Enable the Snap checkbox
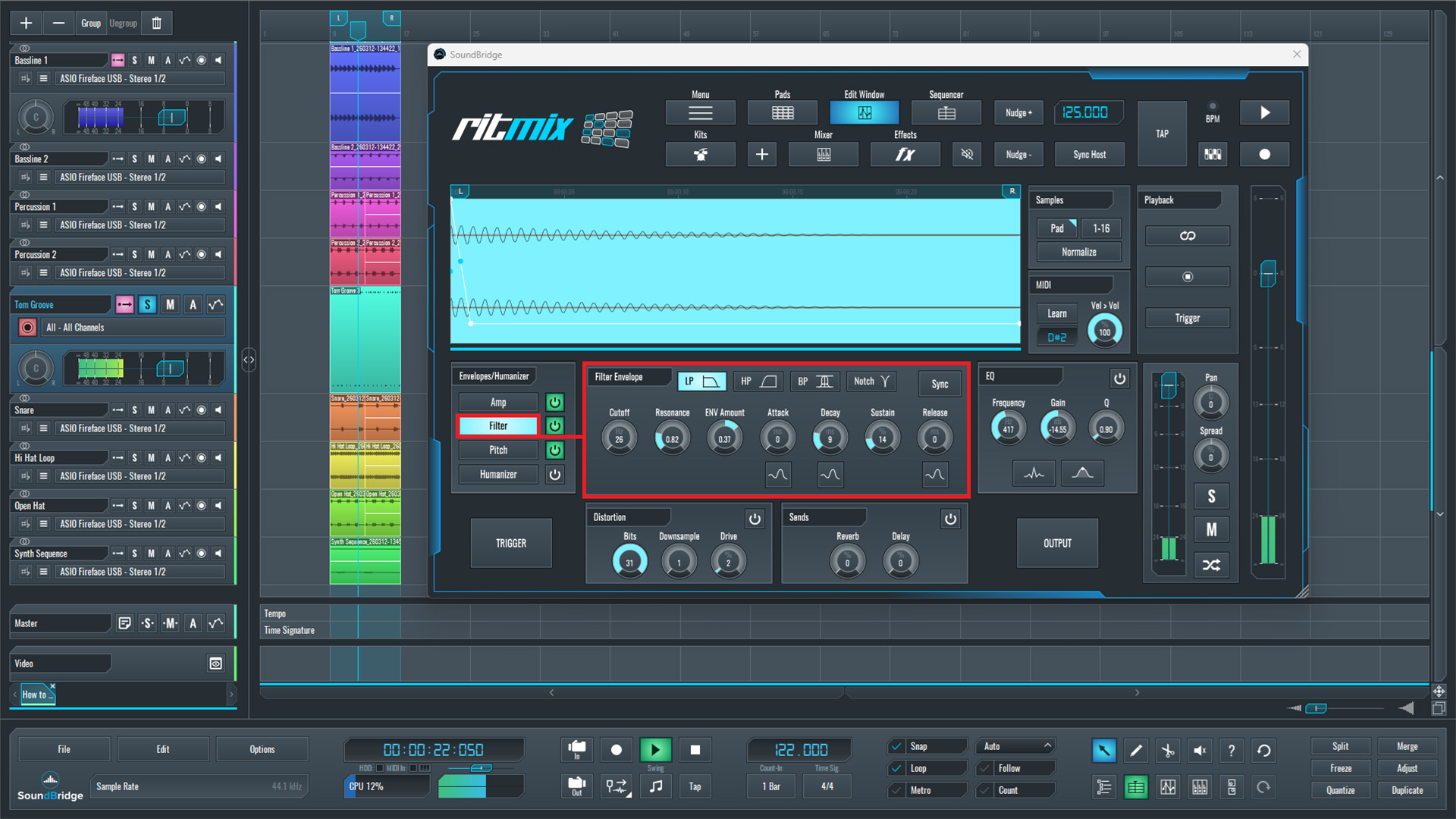 tap(896, 746)
